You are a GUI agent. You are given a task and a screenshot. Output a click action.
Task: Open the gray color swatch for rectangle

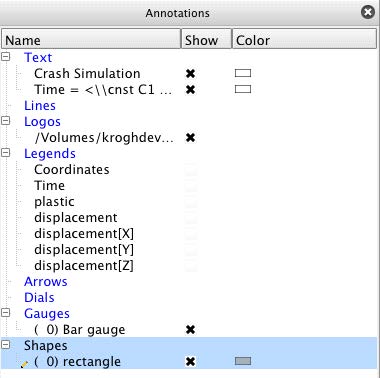tap(243, 361)
